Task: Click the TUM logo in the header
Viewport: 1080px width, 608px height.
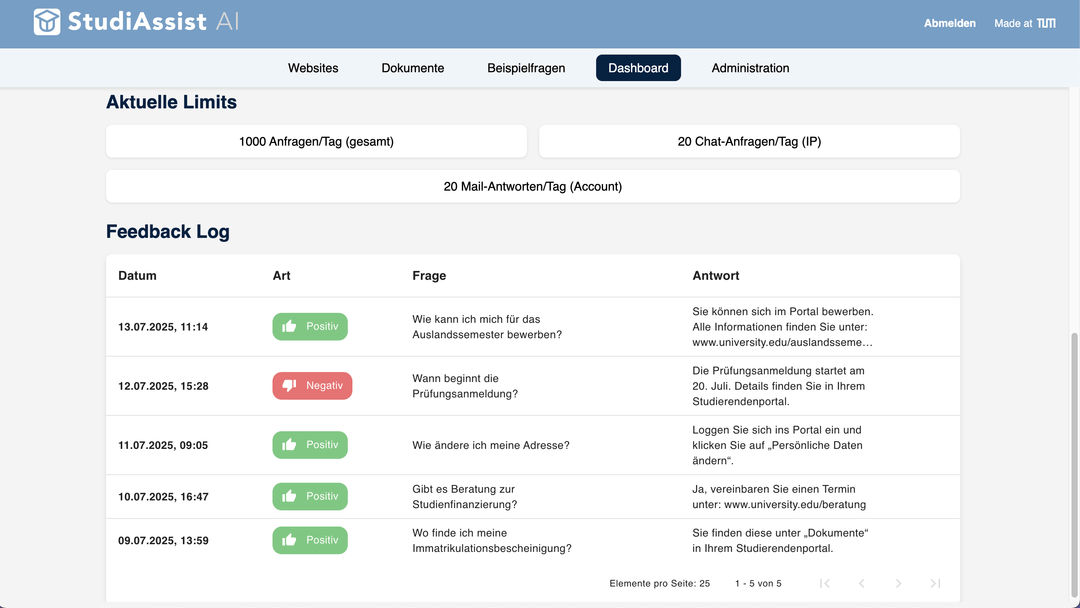Action: point(1046,22)
